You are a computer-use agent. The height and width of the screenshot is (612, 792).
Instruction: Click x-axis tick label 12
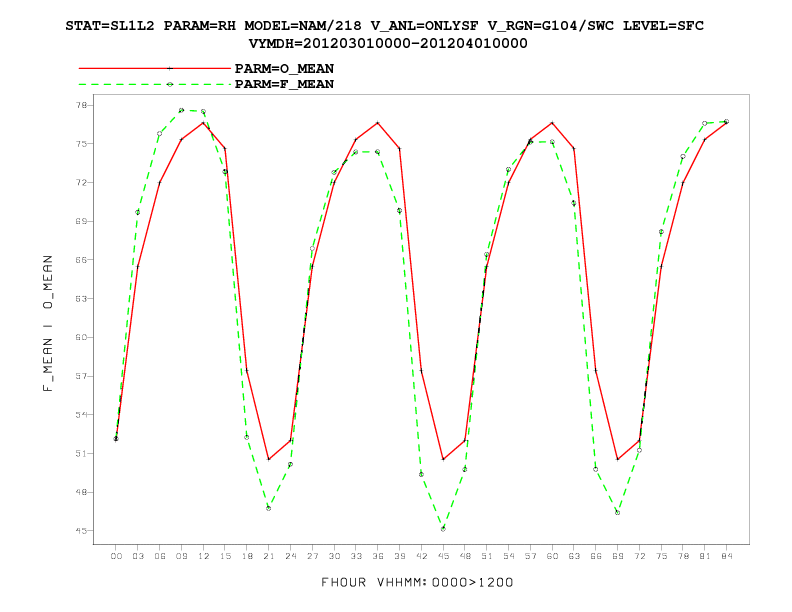pyautogui.click(x=204, y=556)
